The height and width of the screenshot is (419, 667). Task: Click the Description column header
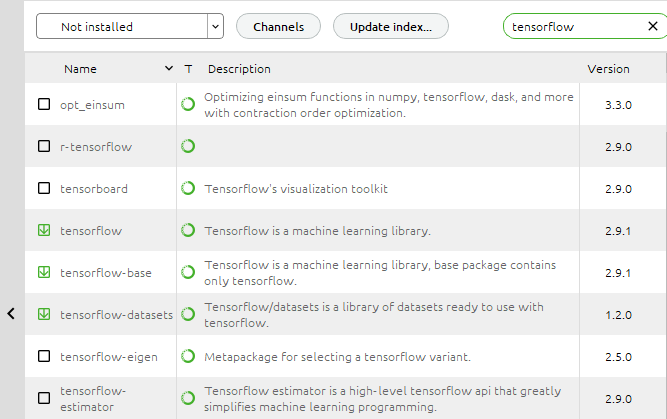tap(239, 69)
